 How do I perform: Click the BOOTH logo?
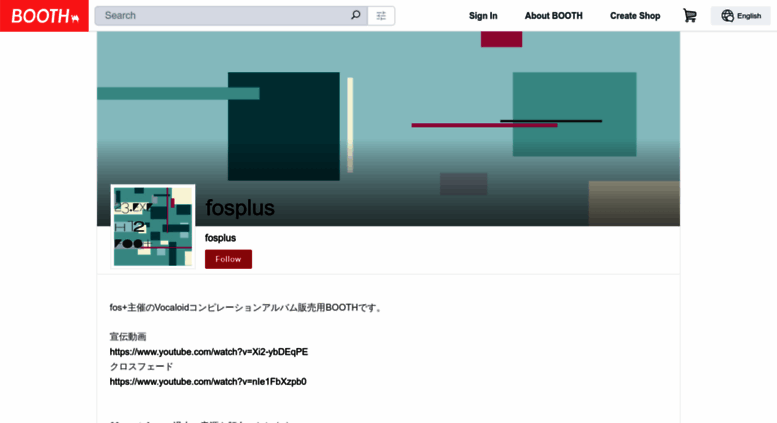coord(44,16)
